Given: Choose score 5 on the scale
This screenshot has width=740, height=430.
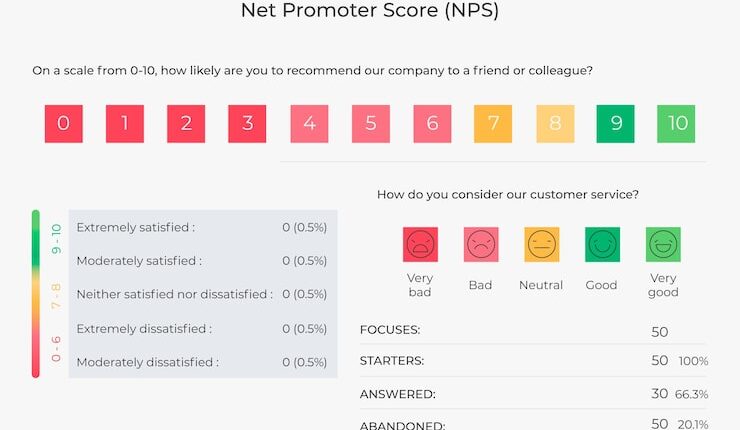Looking at the screenshot, I should click(370, 124).
